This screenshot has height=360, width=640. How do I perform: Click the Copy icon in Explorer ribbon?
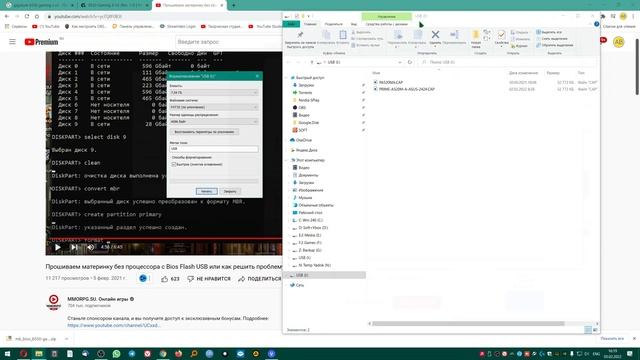[x=326, y=35]
